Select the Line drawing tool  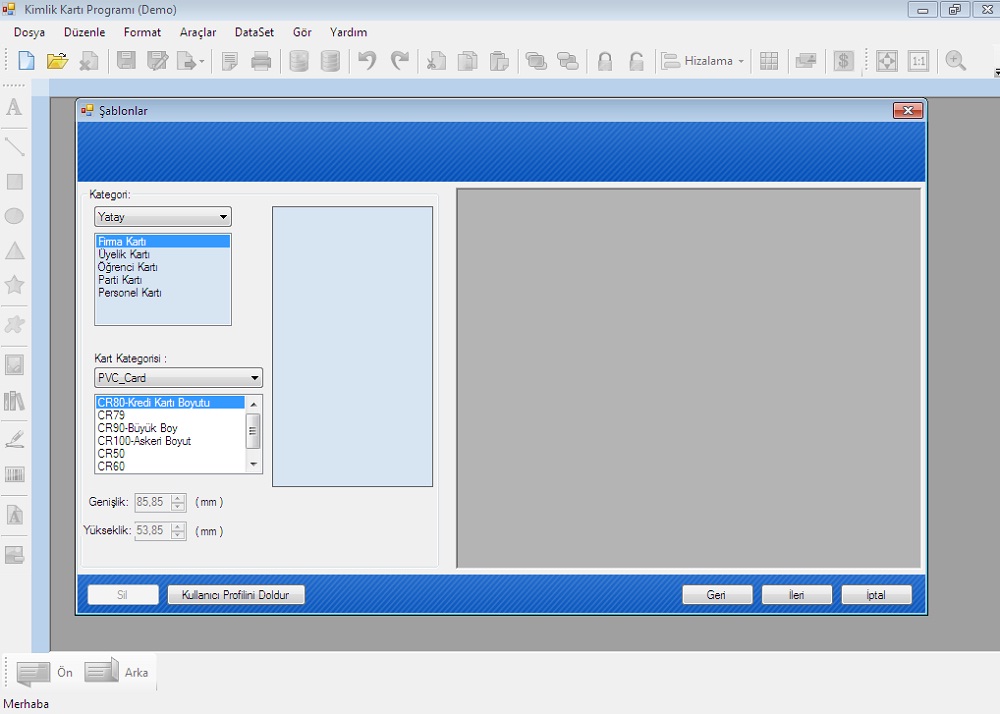pos(14,147)
